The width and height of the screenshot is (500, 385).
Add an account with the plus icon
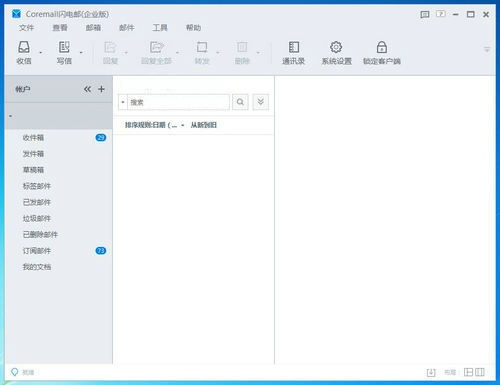(102, 89)
